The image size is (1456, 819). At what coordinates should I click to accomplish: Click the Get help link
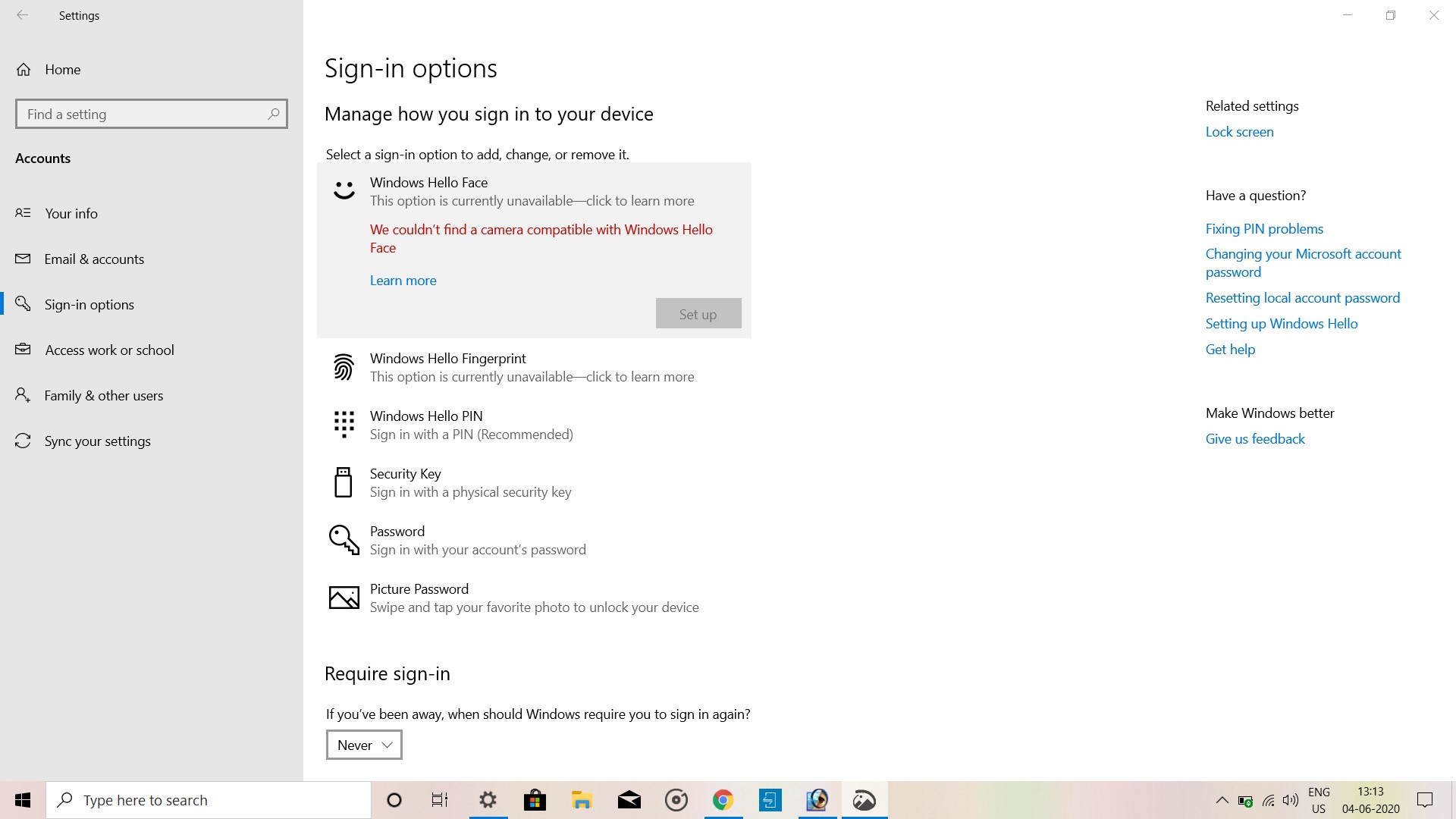[x=1230, y=350]
